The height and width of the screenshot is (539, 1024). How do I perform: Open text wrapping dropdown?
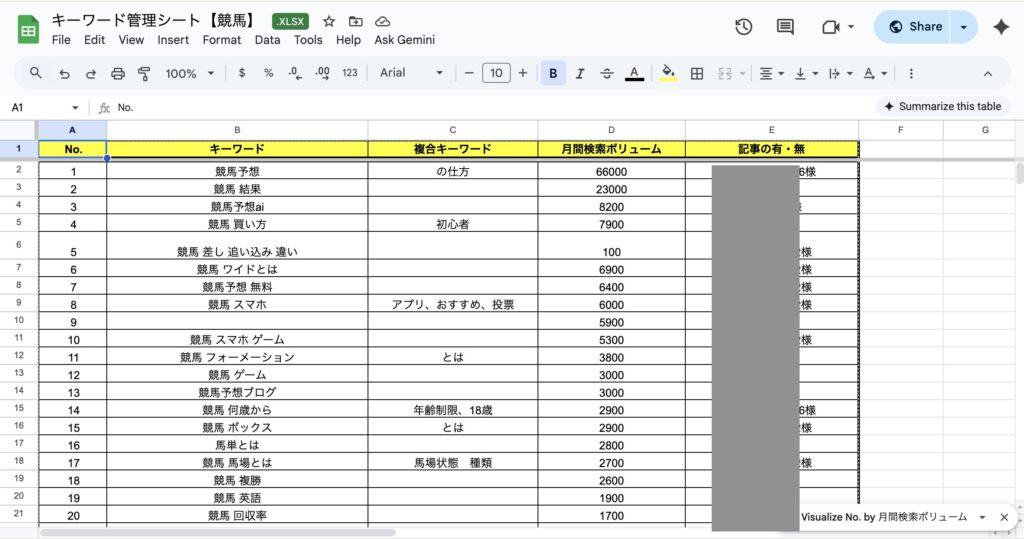(x=840, y=74)
